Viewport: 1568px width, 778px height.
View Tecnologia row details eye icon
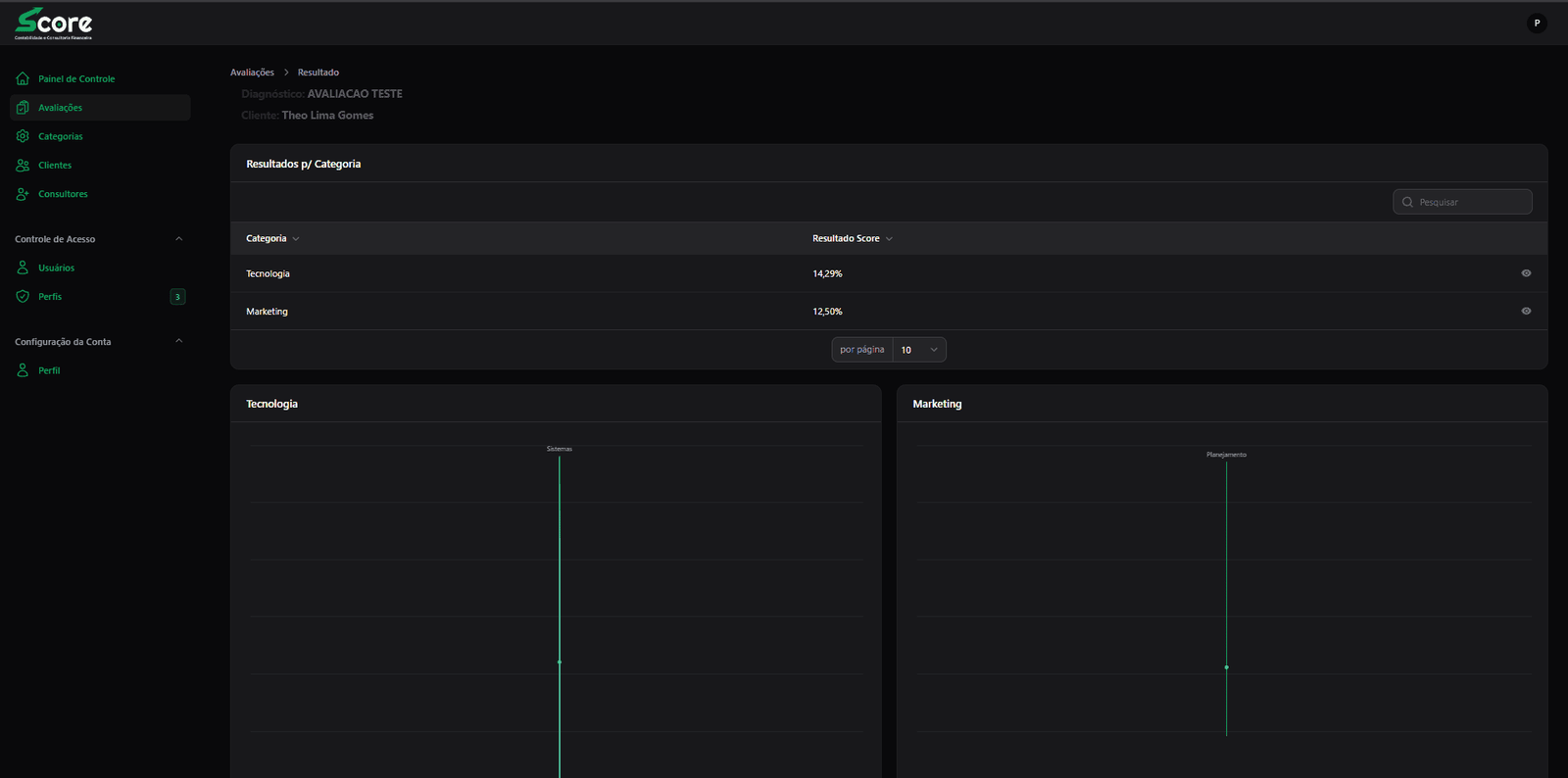(1526, 273)
